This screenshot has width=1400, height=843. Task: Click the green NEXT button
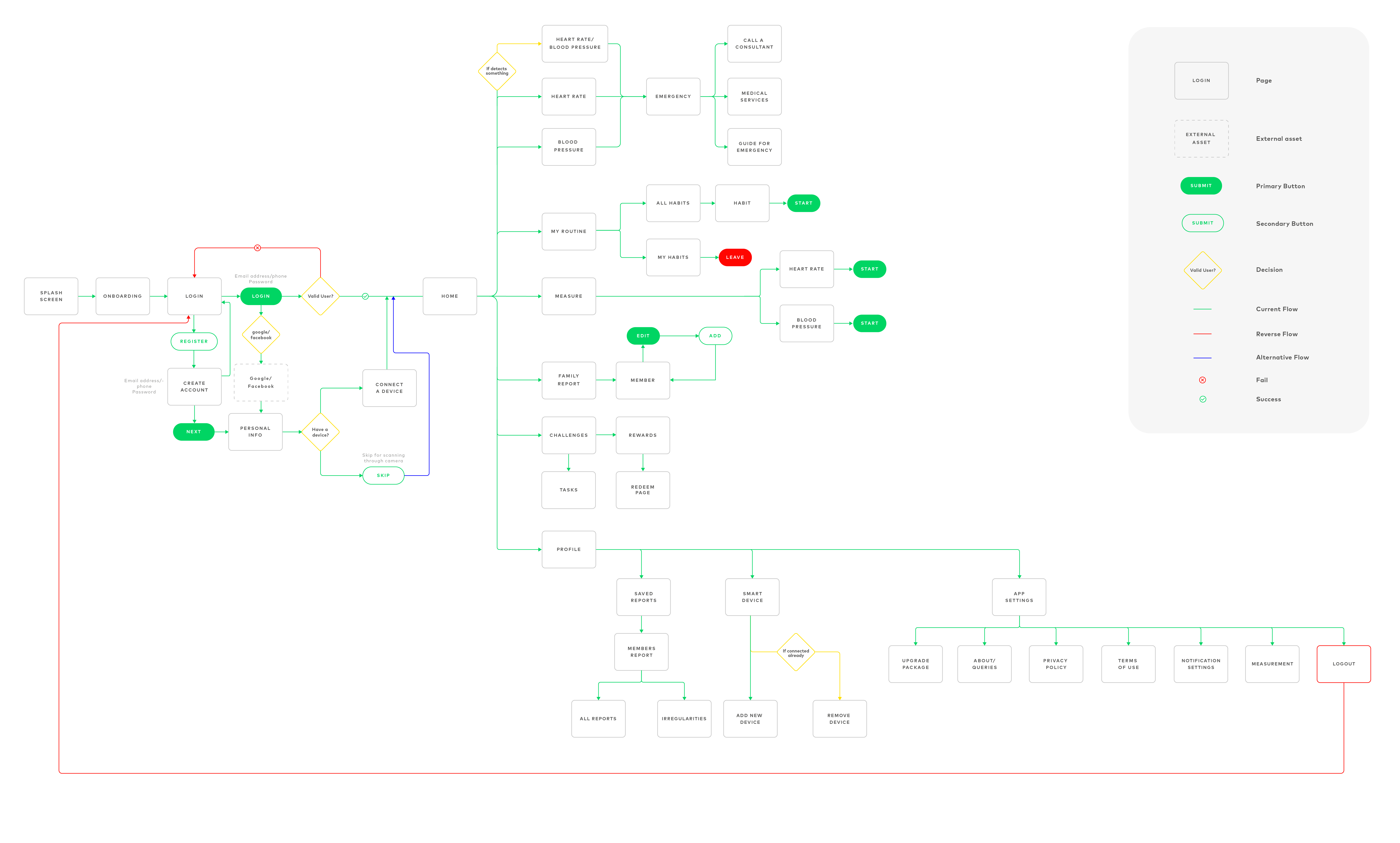click(x=194, y=432)
